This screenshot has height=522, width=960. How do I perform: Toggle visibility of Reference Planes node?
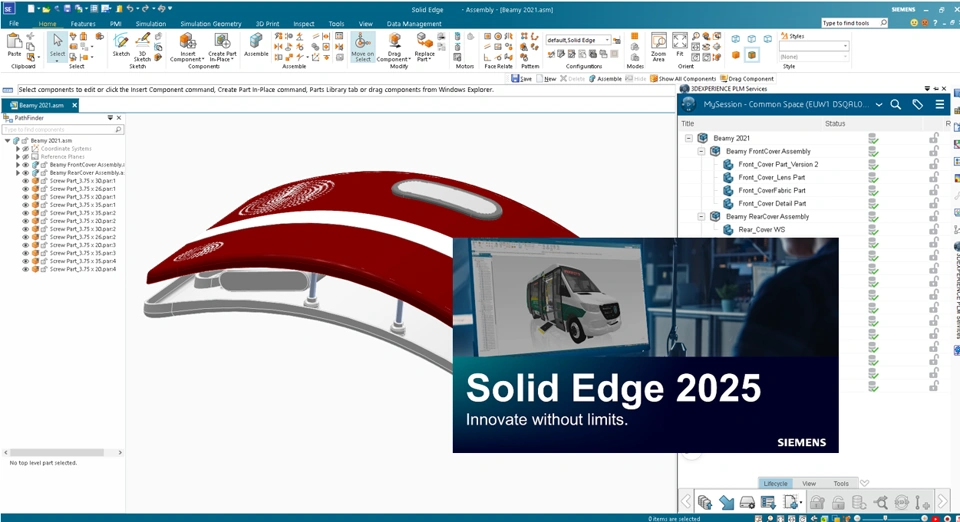(25, 157)
